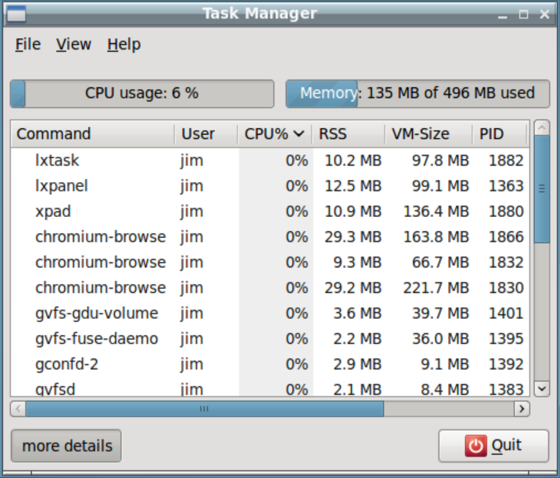Viewport: 560px width, 478px height.
Task: Maximize the Task Manager window
Action: tap(524, 15)
